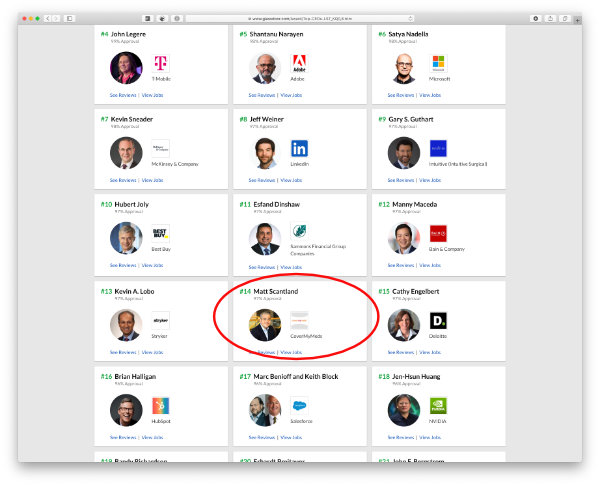
Task: Click the Safari share button
Action: coord(550,18)
